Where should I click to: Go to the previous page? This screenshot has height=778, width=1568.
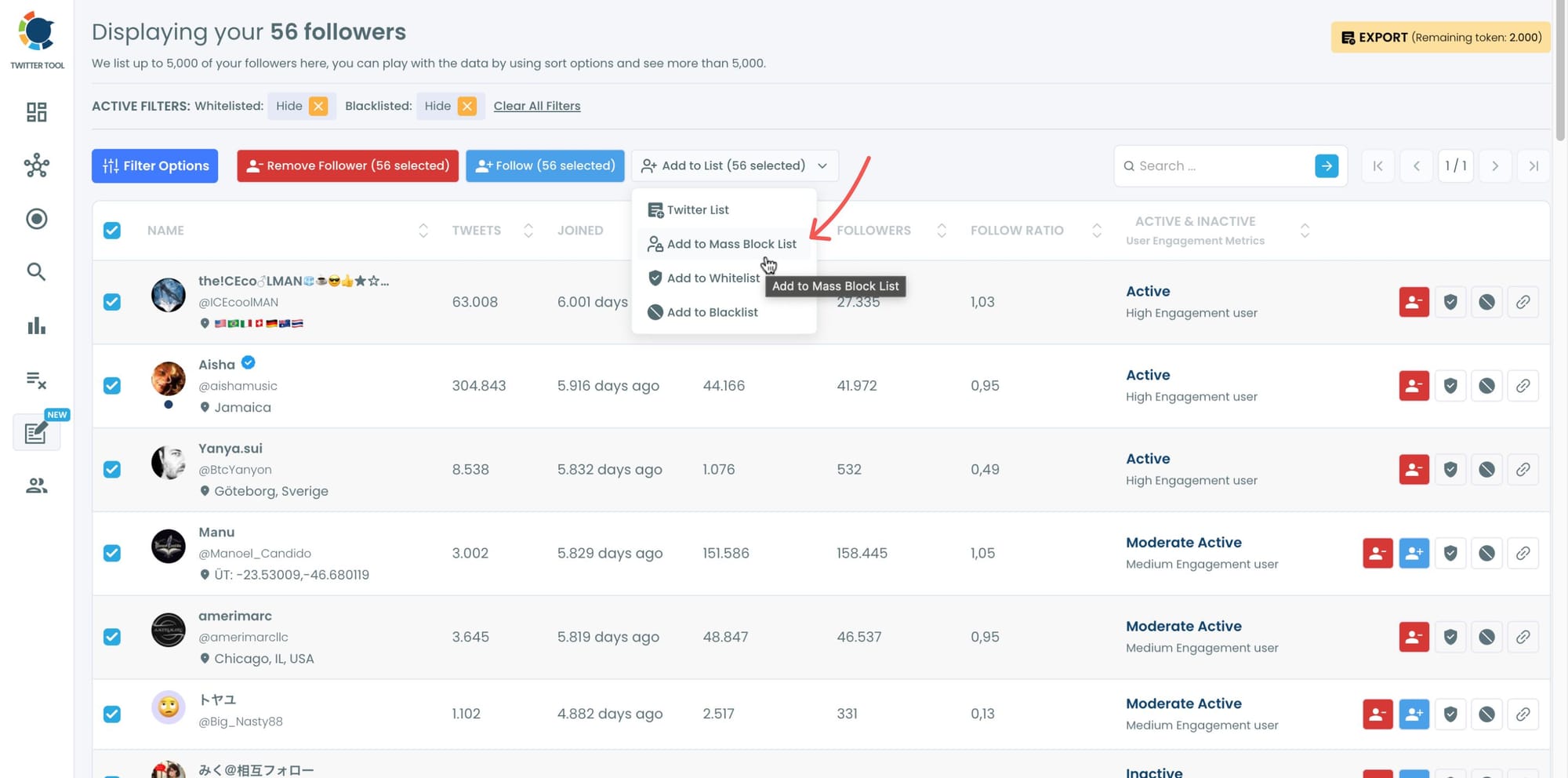coord(1417,165)
